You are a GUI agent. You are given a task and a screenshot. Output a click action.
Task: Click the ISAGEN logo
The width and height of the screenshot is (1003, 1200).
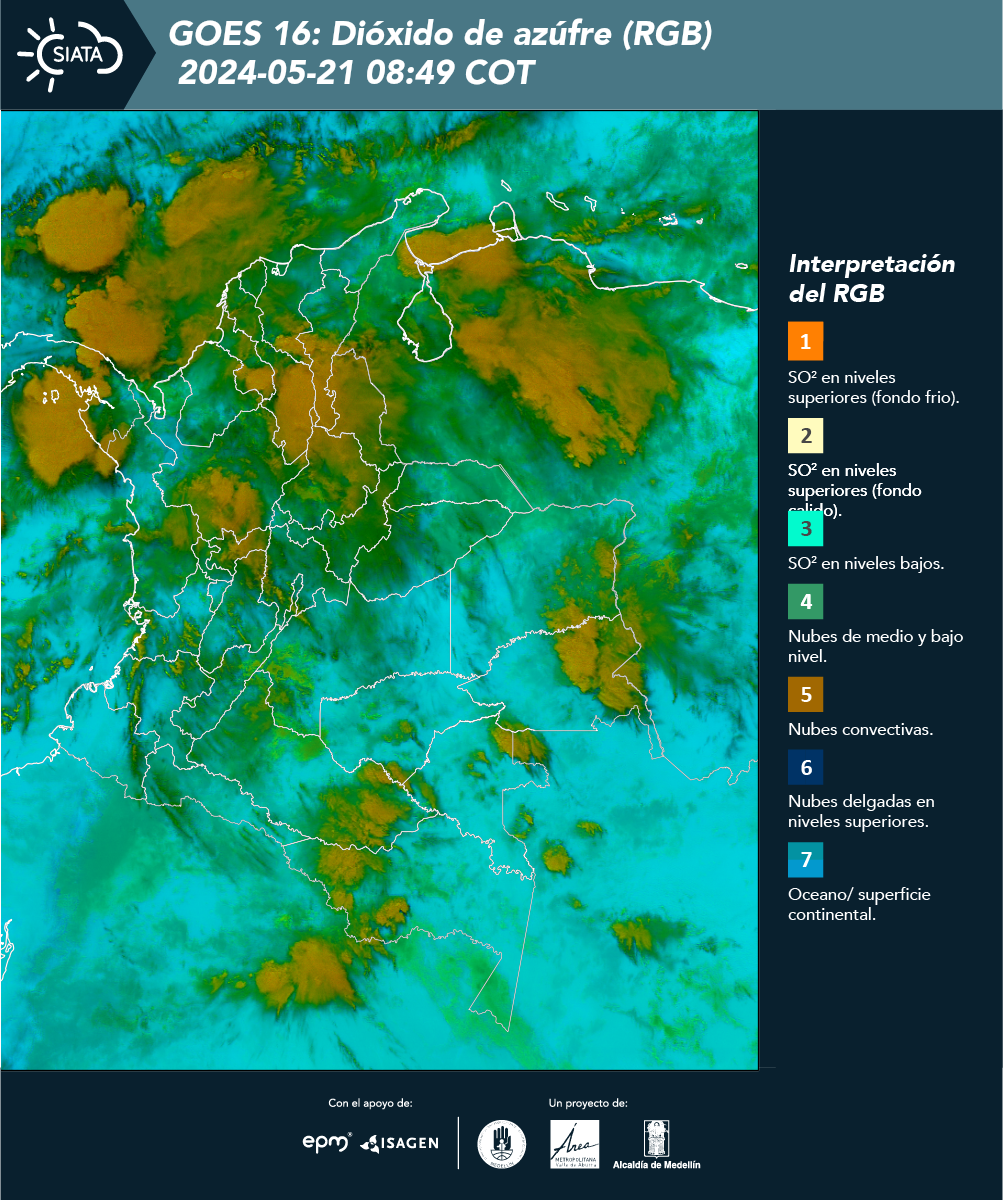[399, 1143]
